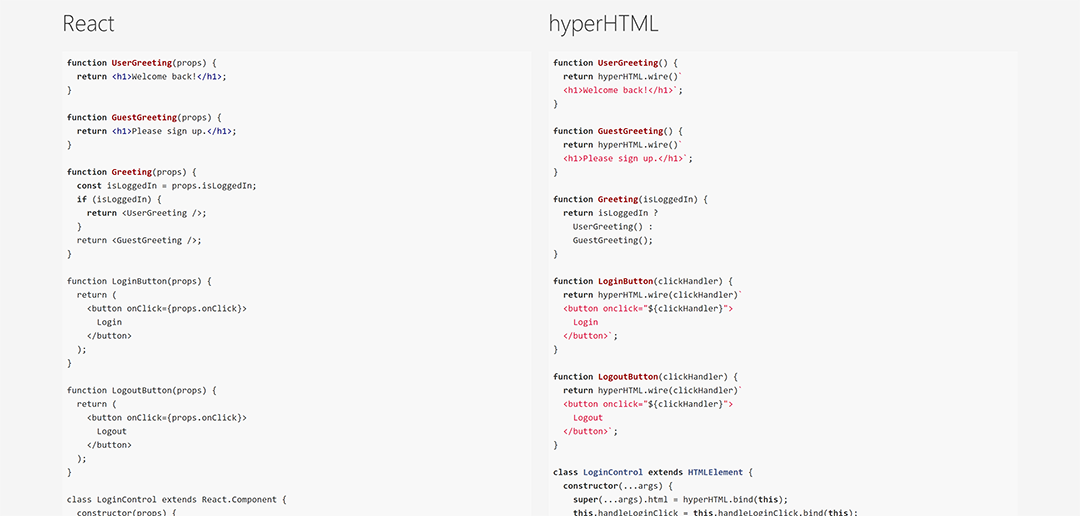Image resolution: width=1080 pixels, height=516 pixels.
Task: Click "function GuestGreeting() {" in hyperHTML code
Action: (x=618, y=131)
